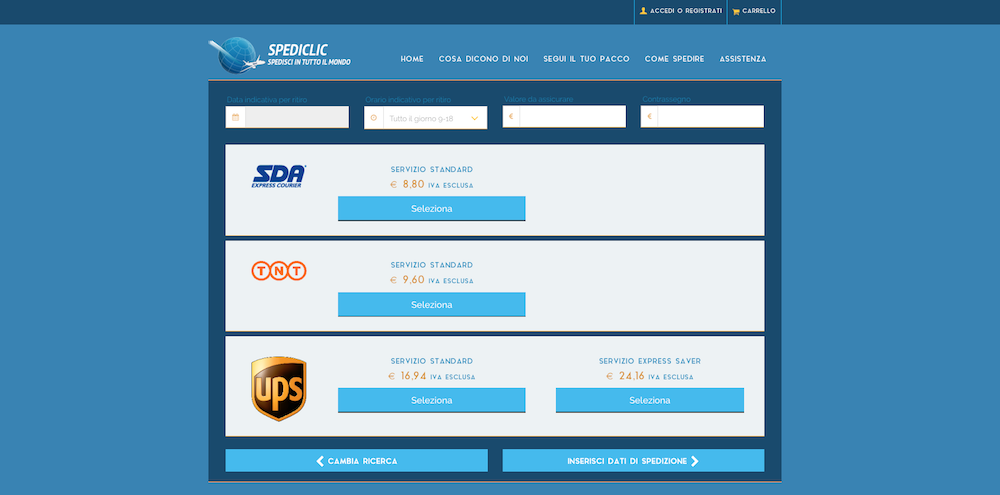
Task: Click the Spediclic globe logo
Action: (237, 55)
